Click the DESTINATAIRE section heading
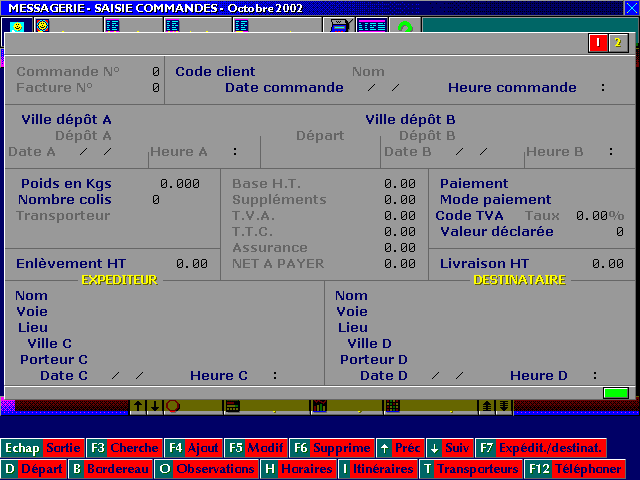This screenshot has width=640, height=480. (x=520, y=280)
